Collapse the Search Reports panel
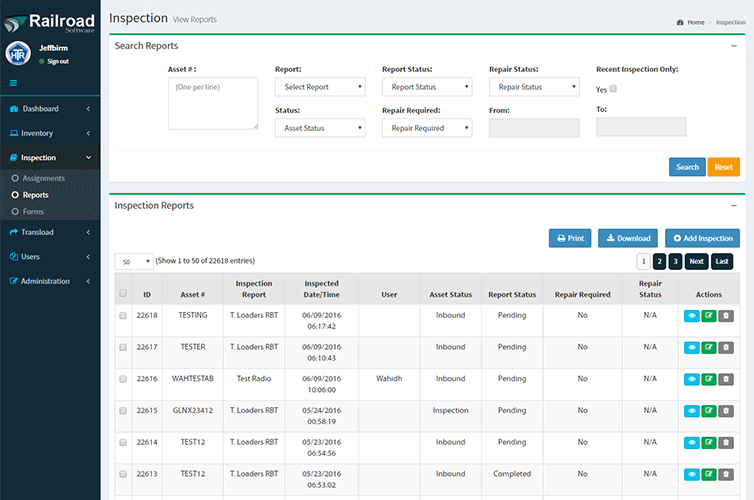This screenshot has width=754, height=500. pos(734,46)
